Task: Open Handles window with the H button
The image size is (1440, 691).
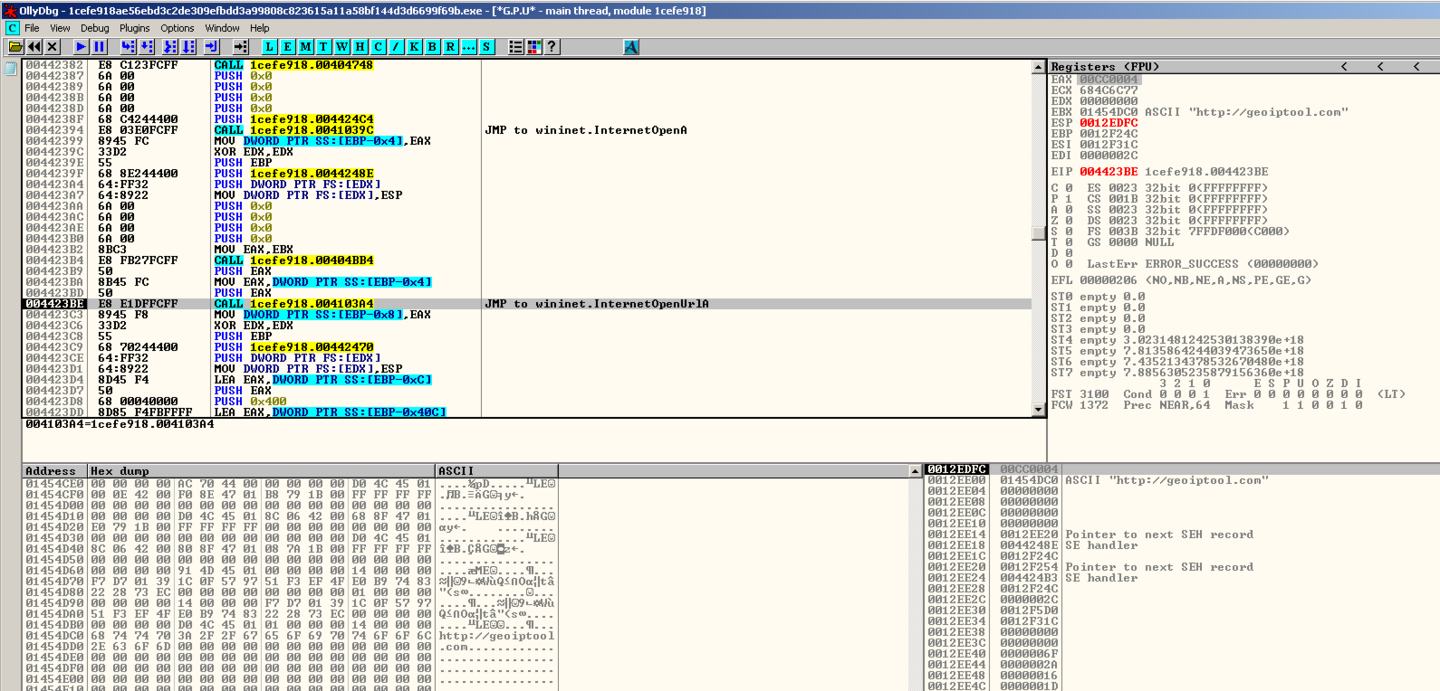Action: pyautogui.click(x=360, y=47)
